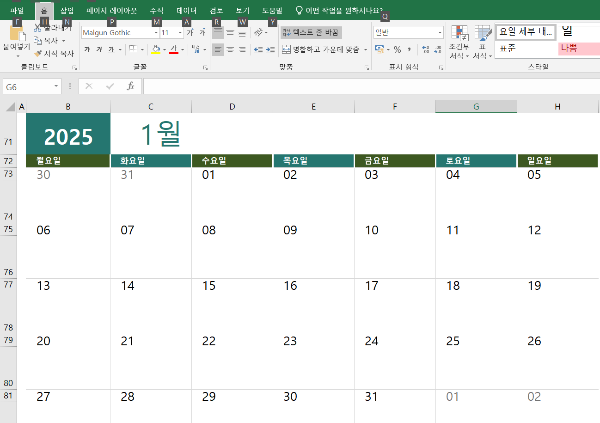Toggle the wrap text button
Screen dimensions: 600x423
click(x=311, y=33)
